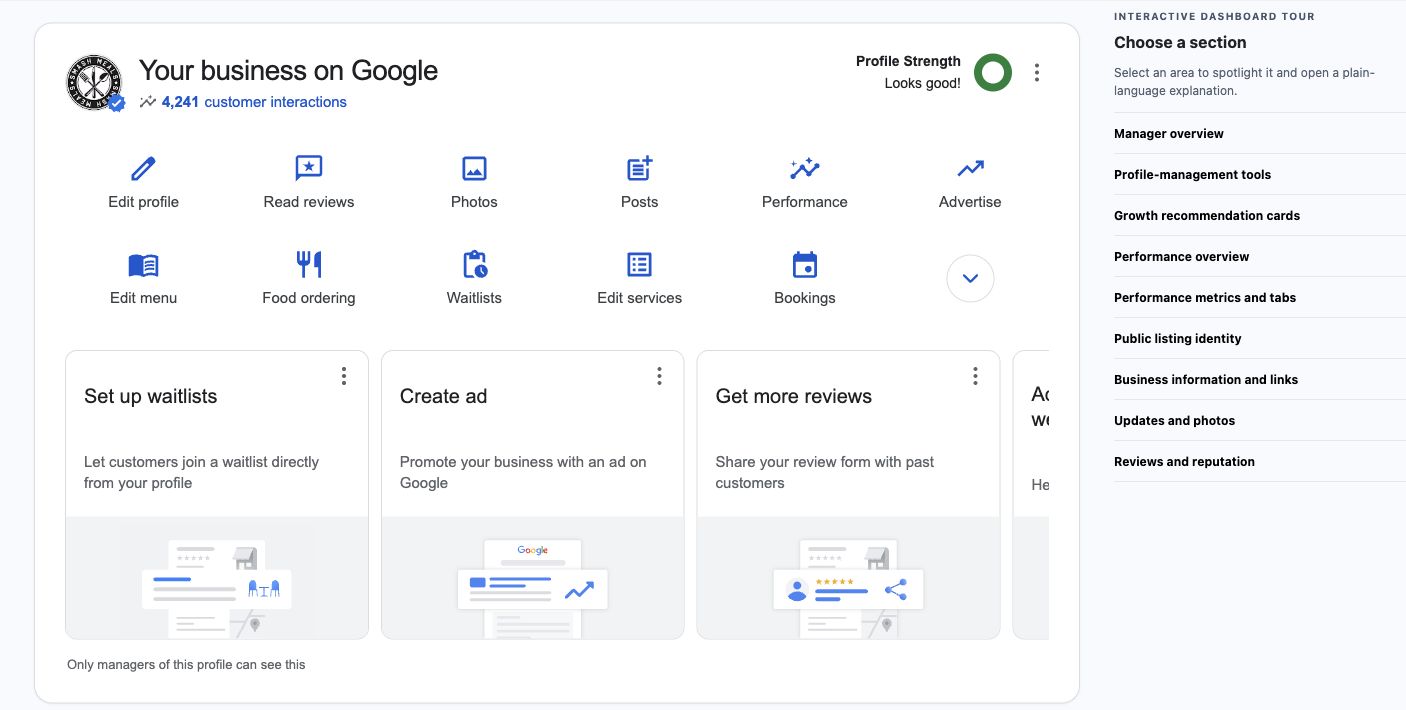Click the Profile Strength Looks good text
This screenshot has height=710, width=1406.
(908, 72)
